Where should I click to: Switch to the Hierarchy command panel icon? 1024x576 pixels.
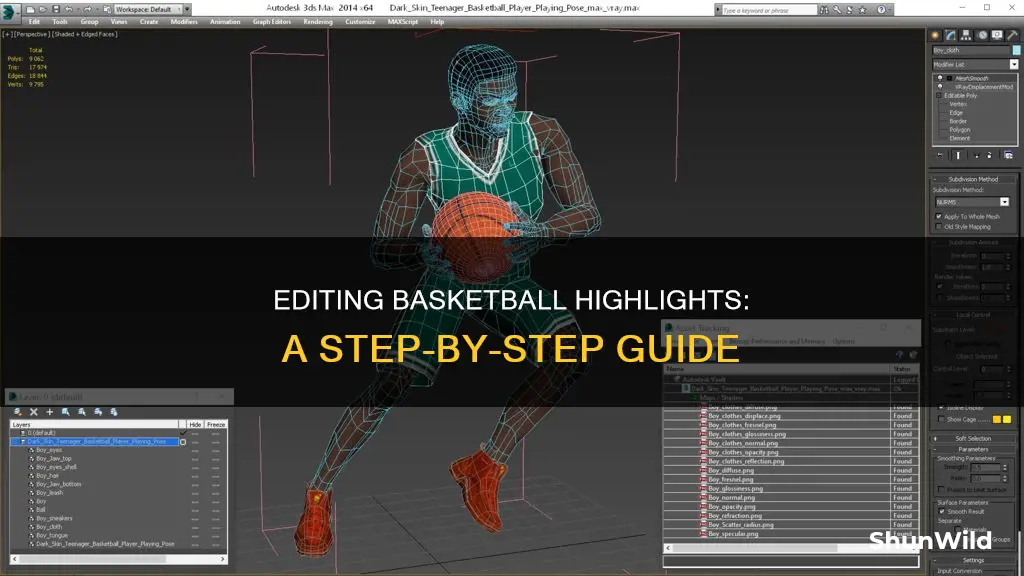click(966, 35)
